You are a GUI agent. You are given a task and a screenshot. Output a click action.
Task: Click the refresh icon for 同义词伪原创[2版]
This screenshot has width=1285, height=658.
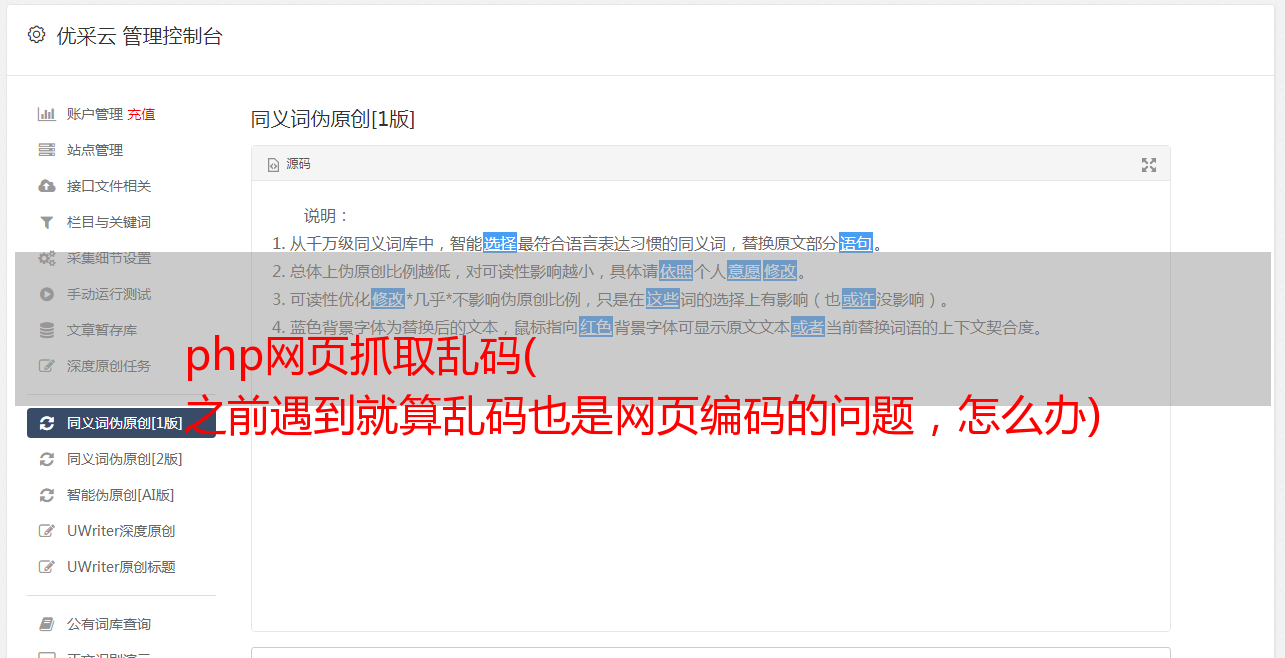click(x=46, y=459)
